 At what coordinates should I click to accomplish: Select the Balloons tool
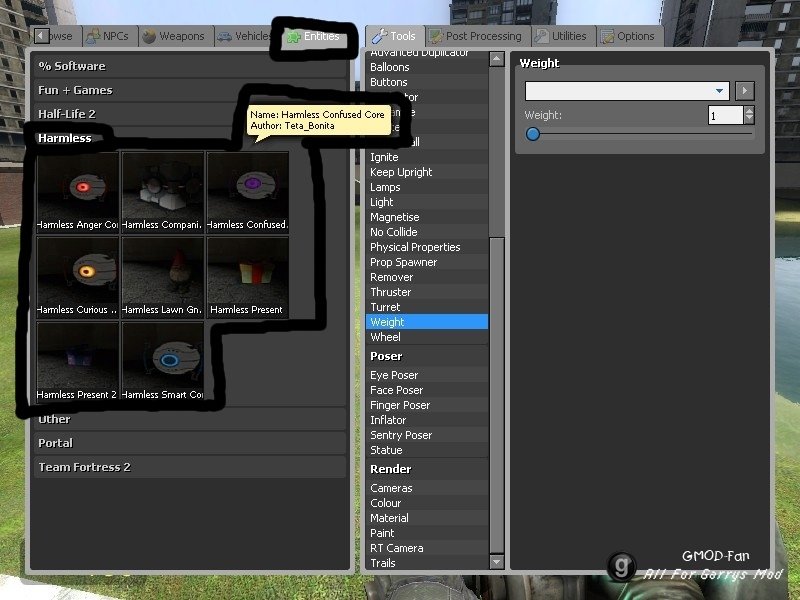[x=427, y=67]
